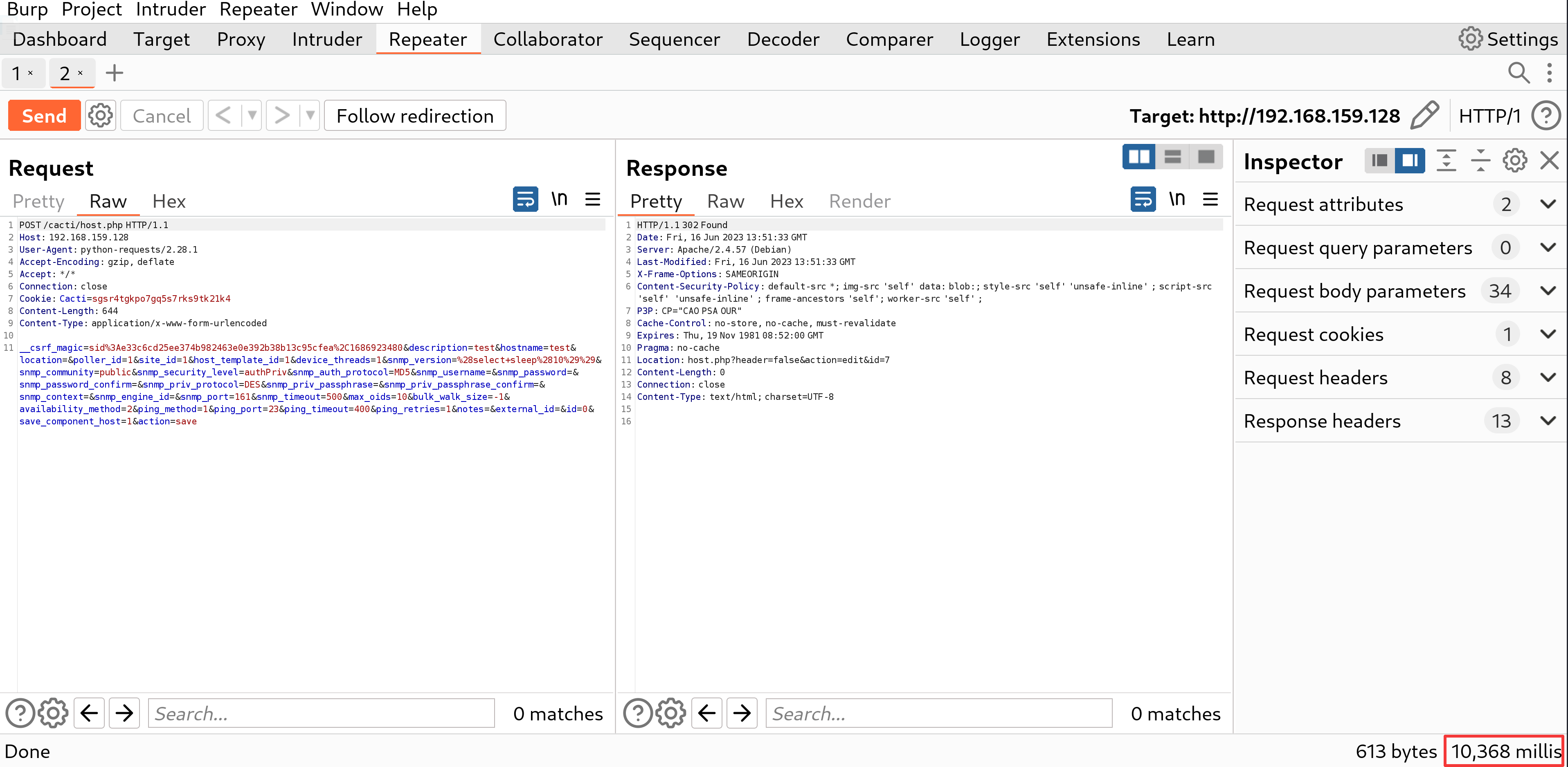The width and height of the screenshot is (1568, 767).
Task: Open the history forward dropdown arrow
Action: coord(310,116)
